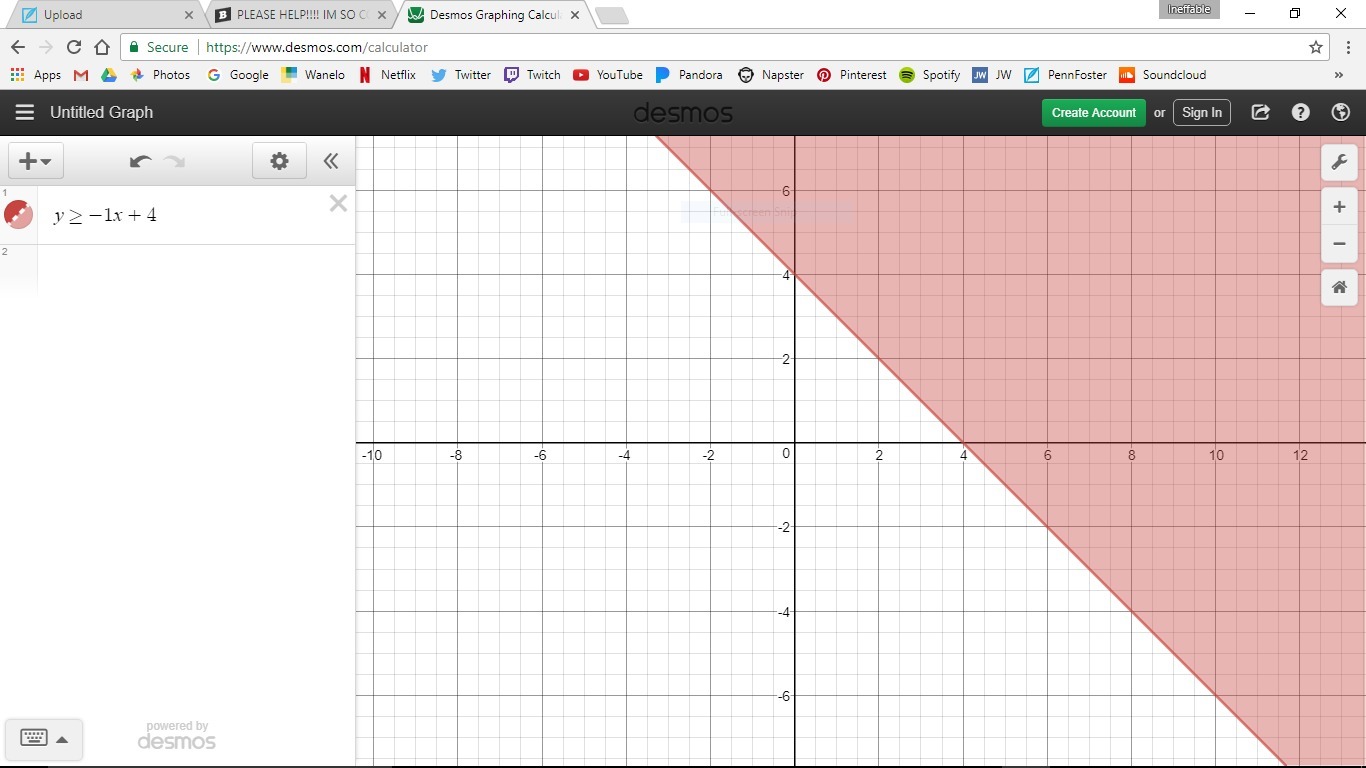Expand the hidden bookmarks overflow chevron
The width and height of the screenshot is (1366, 768).
tap(1339, 75)
